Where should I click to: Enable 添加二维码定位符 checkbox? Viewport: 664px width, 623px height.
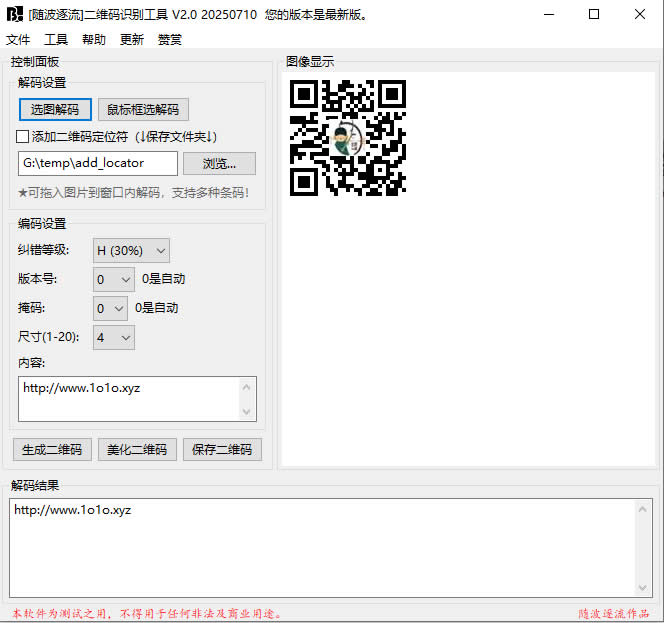click(x=22, y=137)
